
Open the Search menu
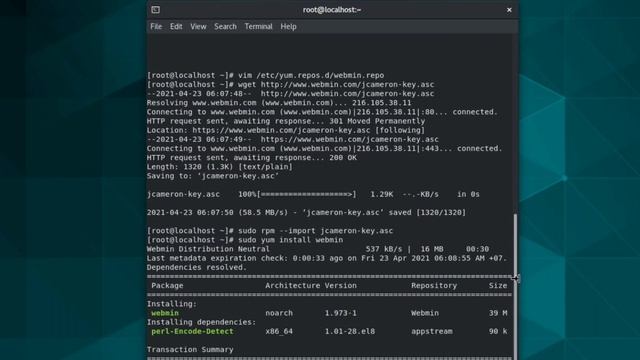[225, 27]
